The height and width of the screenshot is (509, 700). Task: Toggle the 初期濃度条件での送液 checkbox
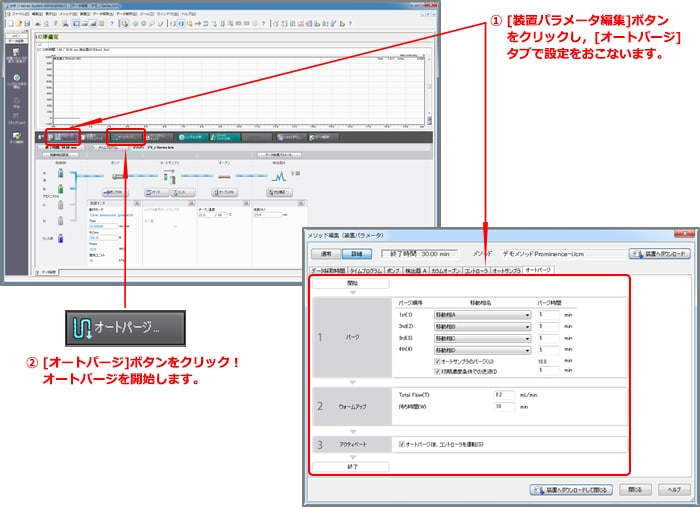(x=437, y=371)
